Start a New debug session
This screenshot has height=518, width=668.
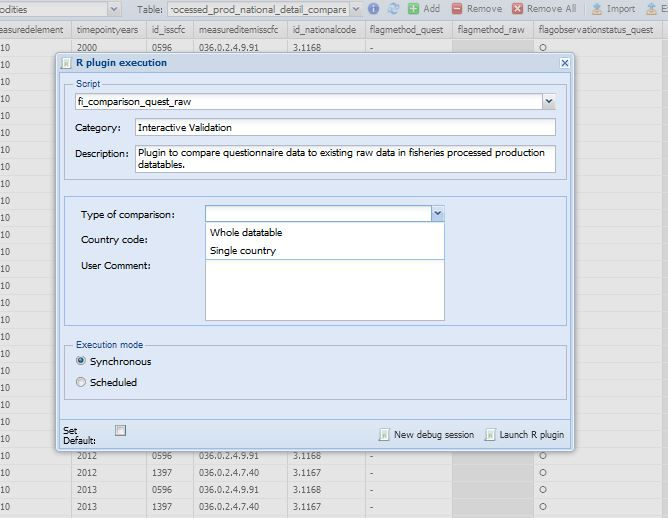[426, 435]
